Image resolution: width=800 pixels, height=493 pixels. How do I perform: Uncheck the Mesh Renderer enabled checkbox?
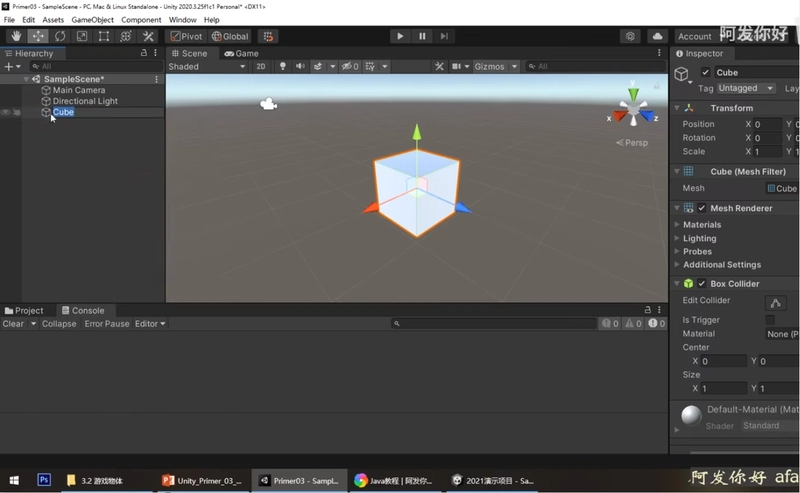(702, 208)
